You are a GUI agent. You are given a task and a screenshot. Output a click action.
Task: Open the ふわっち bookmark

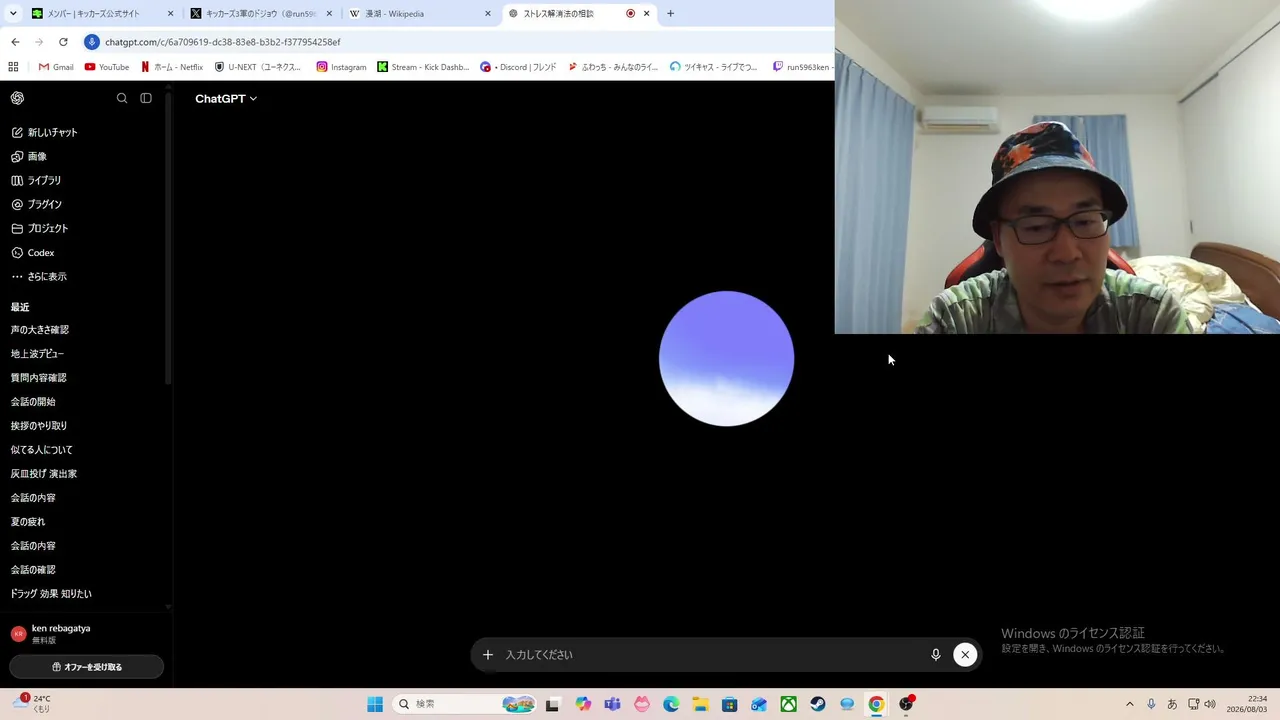[x=613, y=67]
